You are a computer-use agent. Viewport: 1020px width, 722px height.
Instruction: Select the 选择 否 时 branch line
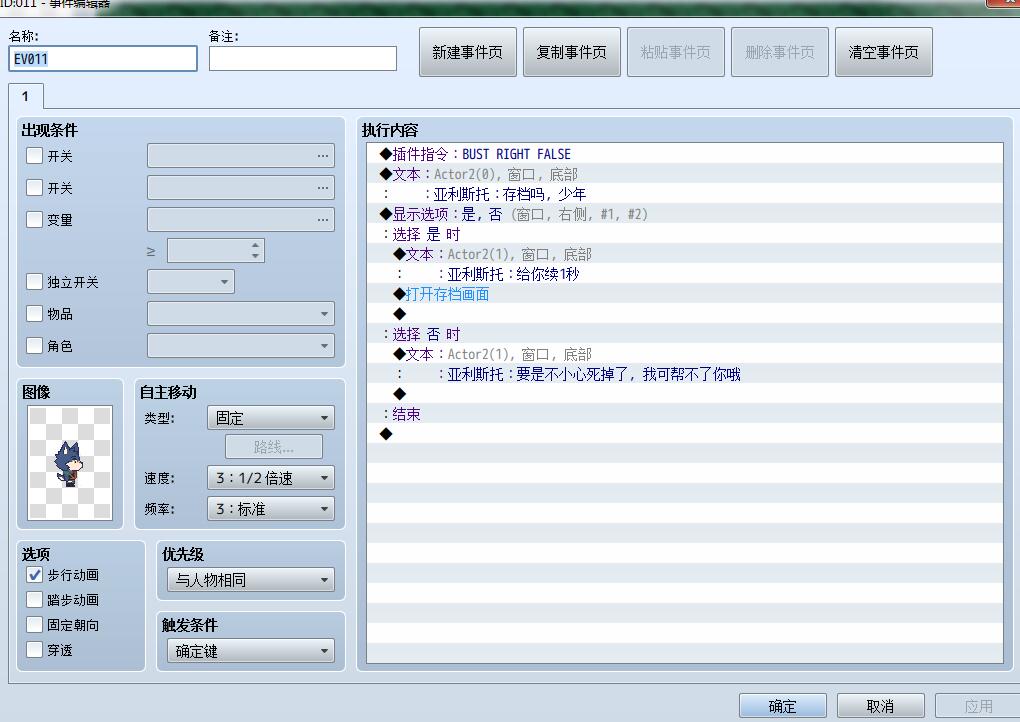(x=684, y=334)
